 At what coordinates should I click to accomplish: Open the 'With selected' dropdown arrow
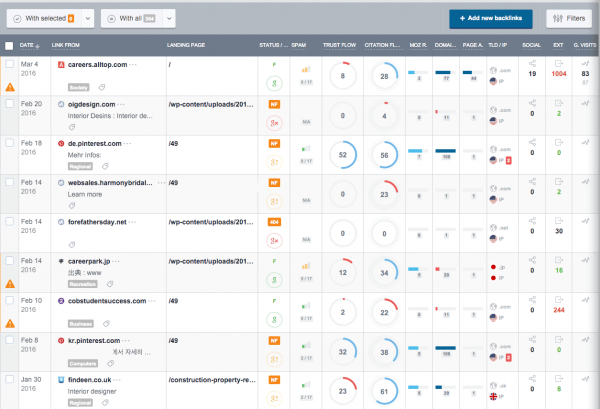click(87, 18)
